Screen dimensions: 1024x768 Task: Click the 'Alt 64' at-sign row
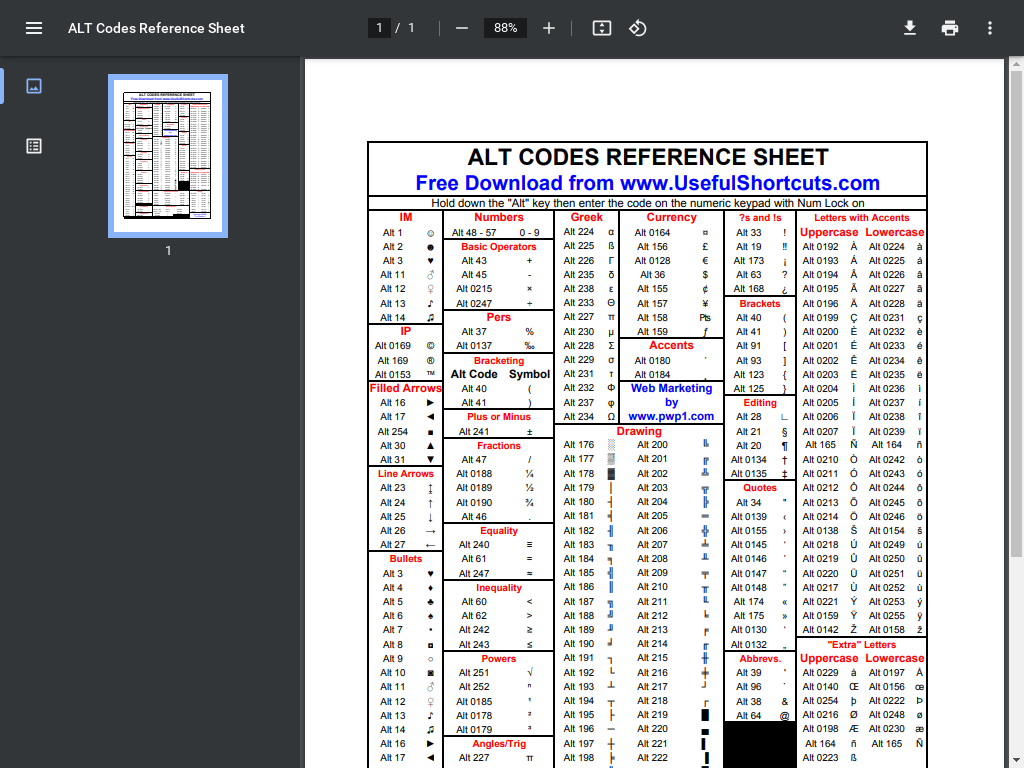click(x=760, y=715)
